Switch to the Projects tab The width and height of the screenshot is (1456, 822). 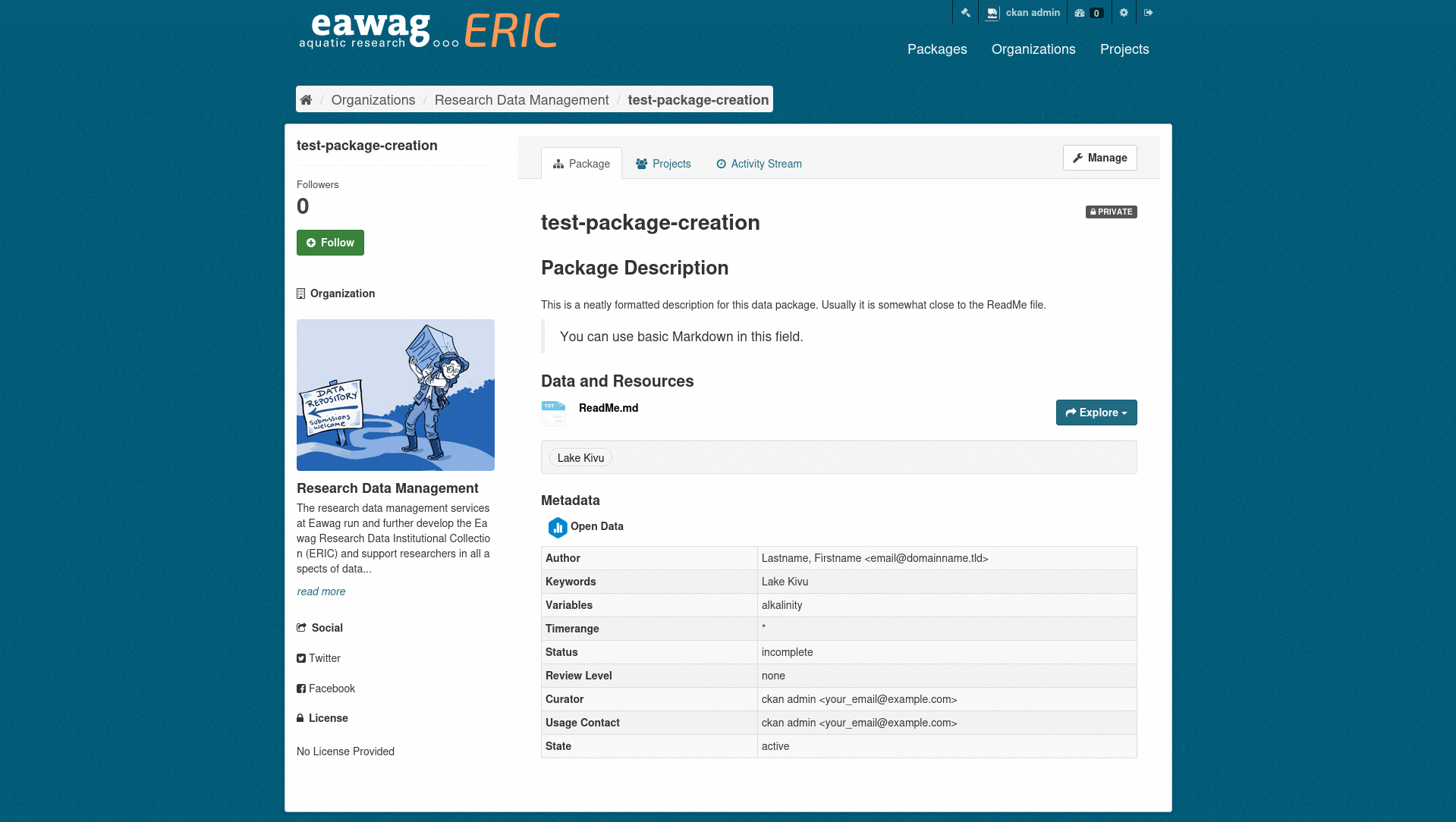pos(663,164)
